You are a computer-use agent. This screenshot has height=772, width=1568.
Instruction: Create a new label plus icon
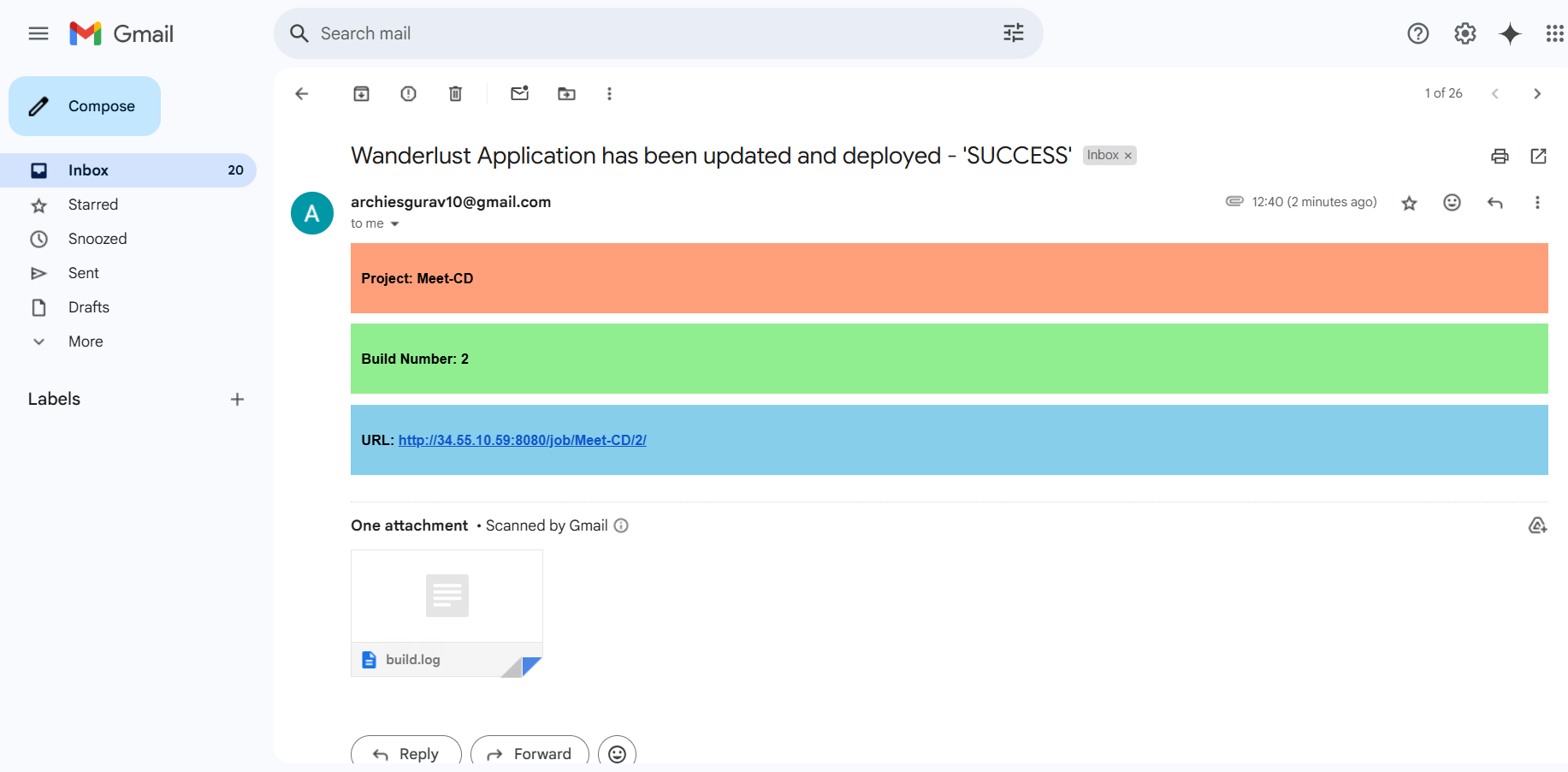[238, 399]
